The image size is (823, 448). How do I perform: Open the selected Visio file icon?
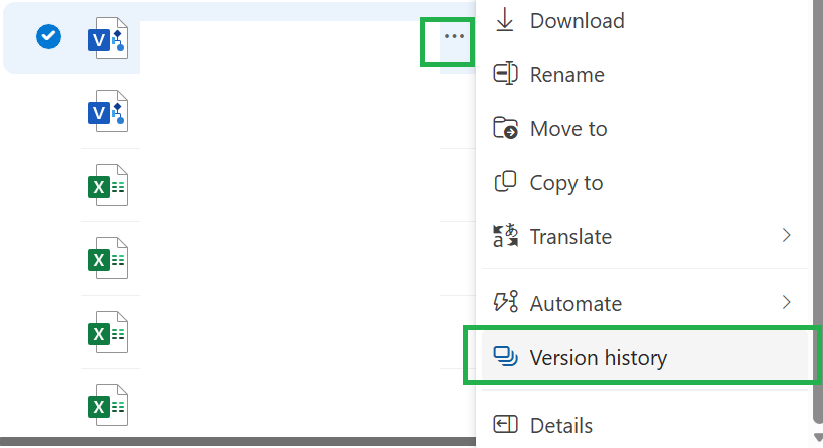pos(108,38)
